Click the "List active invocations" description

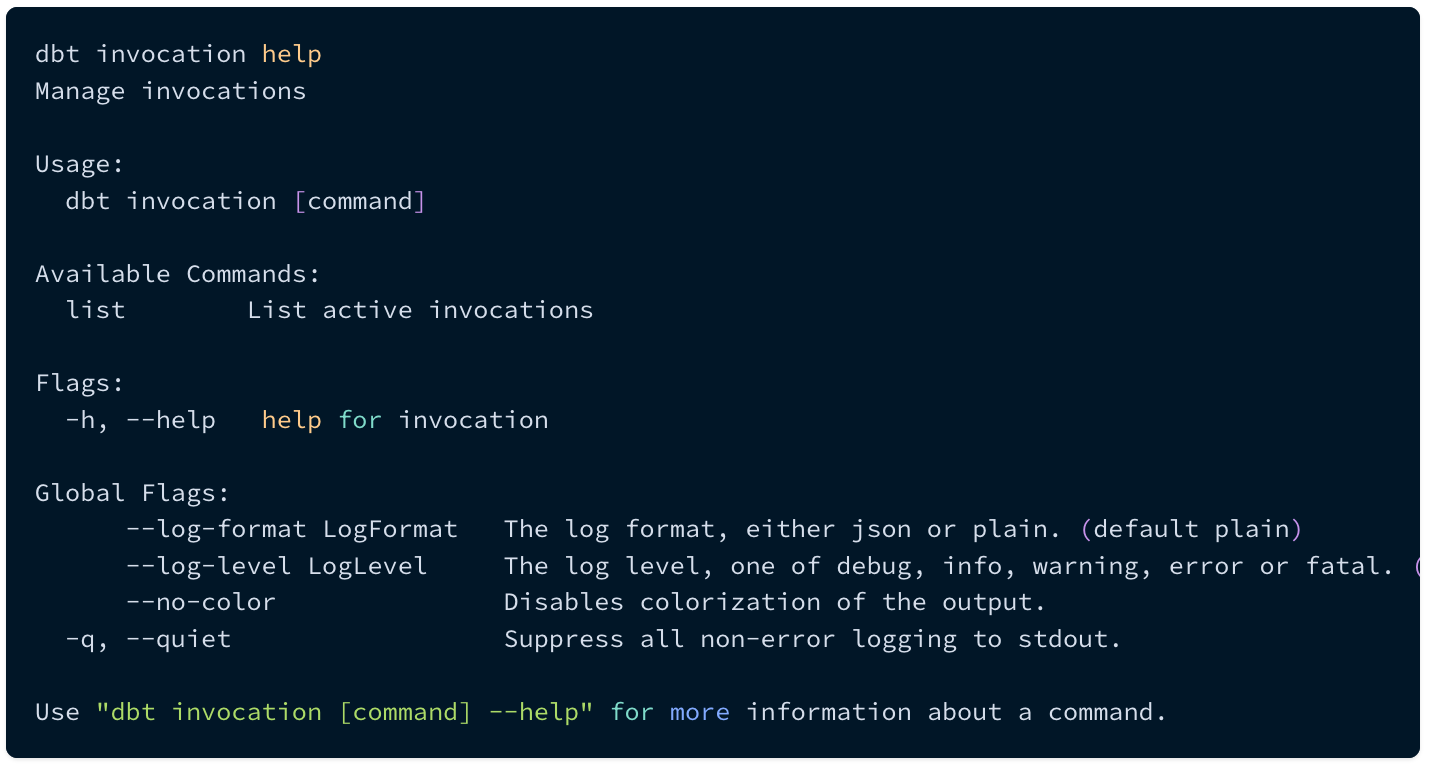[x=420, y=310]
